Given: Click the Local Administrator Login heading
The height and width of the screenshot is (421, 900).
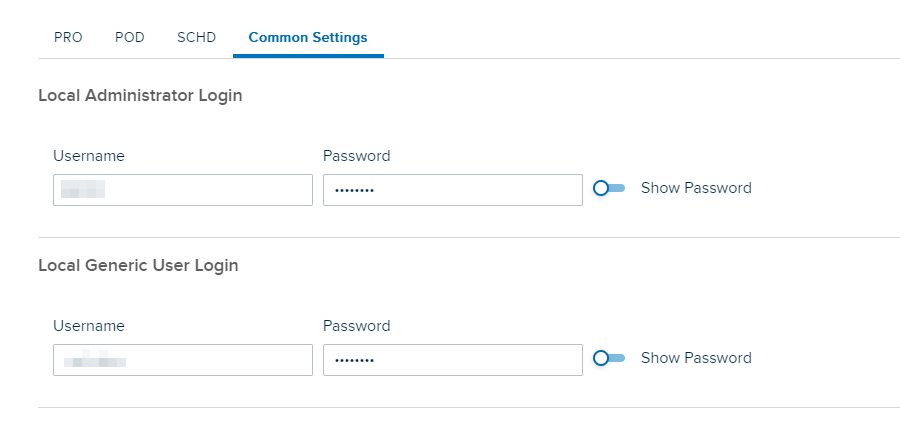Looking at the screenshot, I should [x=140, y=96].
